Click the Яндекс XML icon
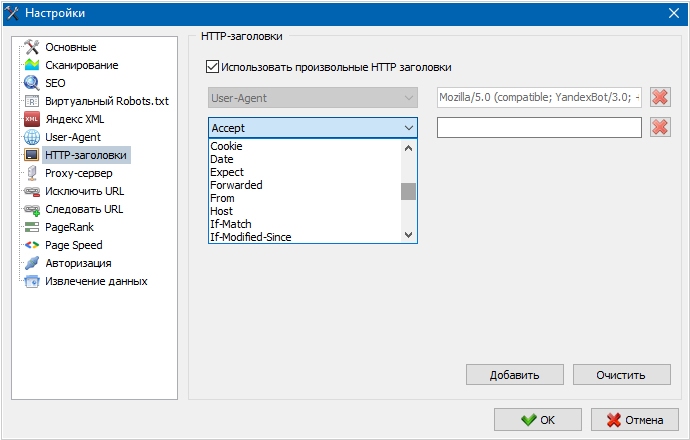The image size is (690, 440). click(x=32, y=119)
